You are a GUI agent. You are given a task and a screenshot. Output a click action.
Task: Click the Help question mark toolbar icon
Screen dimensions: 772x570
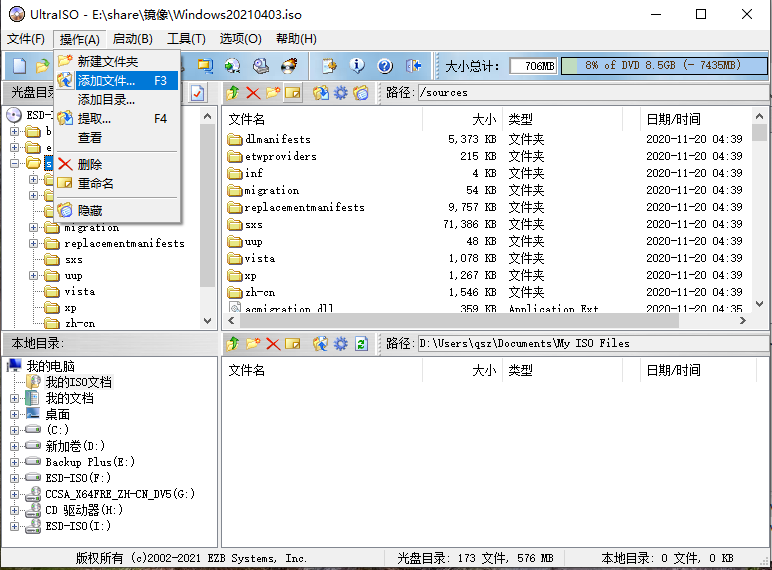tap(385, 65)
